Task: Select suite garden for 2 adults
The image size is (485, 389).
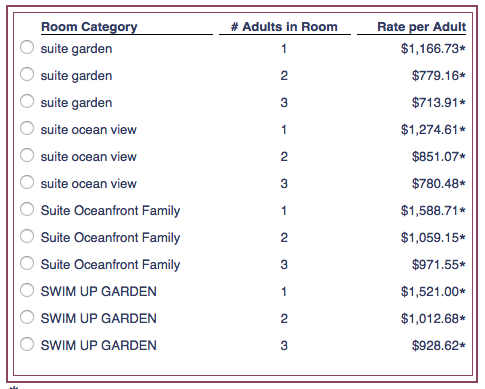Action: coord(27,74)
